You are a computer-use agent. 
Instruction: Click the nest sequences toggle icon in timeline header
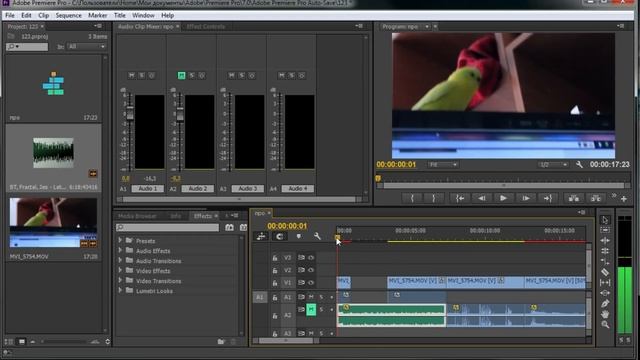261,236
